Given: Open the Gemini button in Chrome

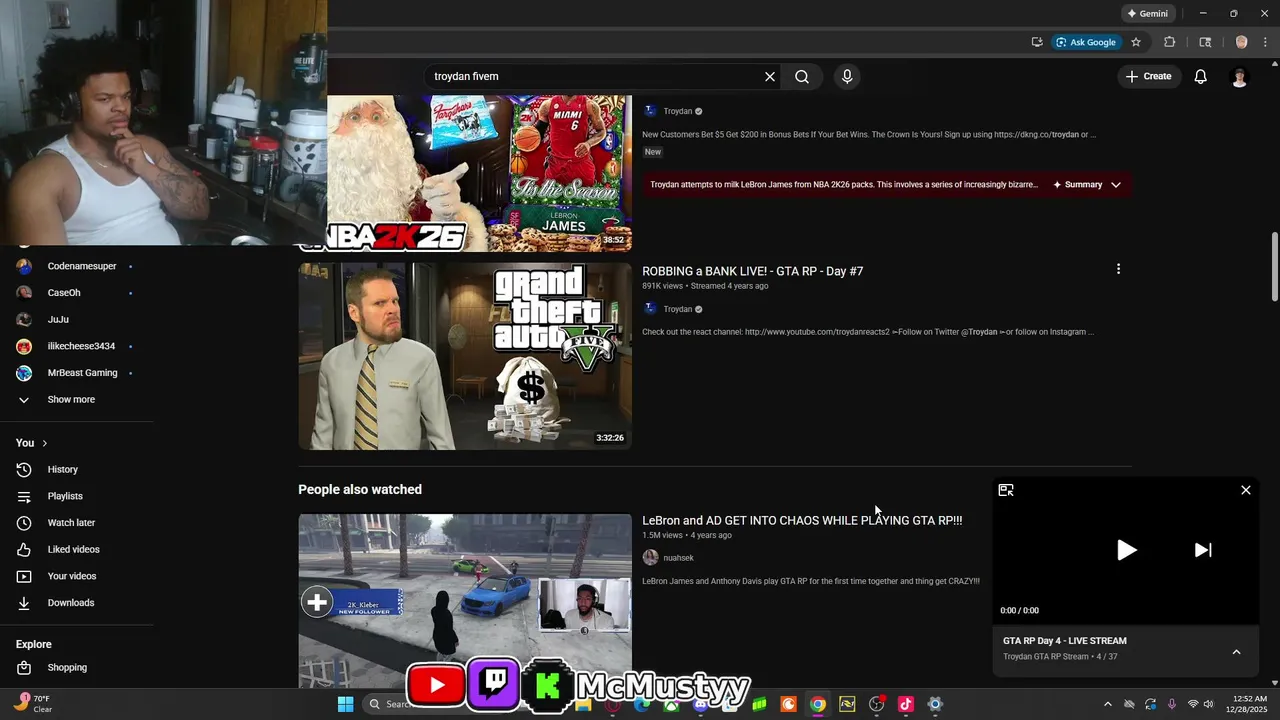Looking at the screenshot, I should [1146, 14].
